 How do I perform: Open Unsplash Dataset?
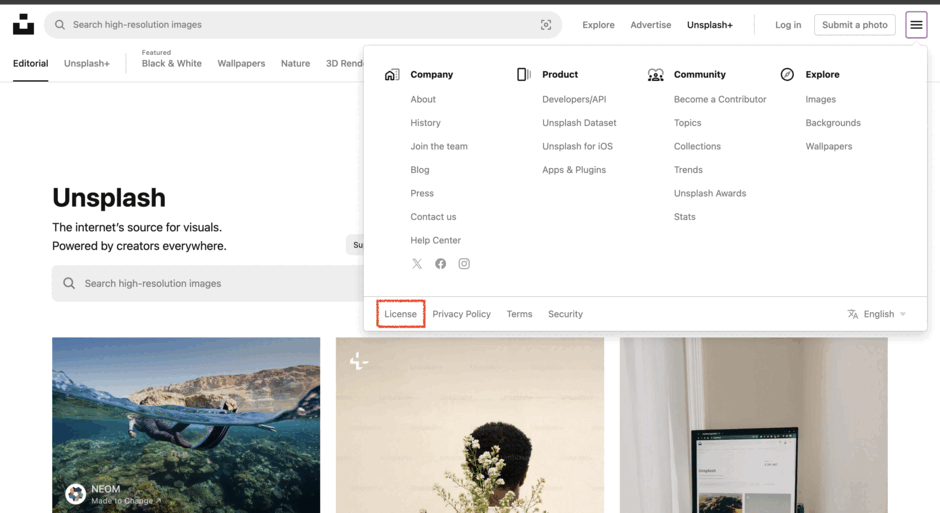click(579, 123)
